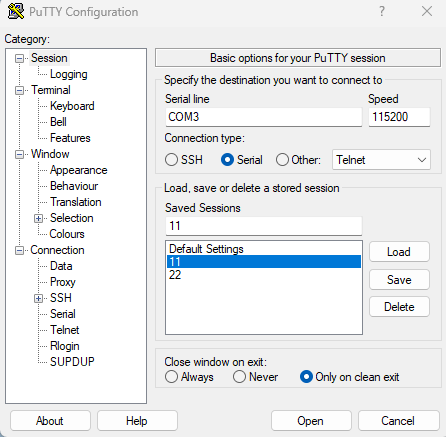This screenshot has height=437, width=446.
Task: Expand the SSH tree node
Action: (x=38, y=298)
